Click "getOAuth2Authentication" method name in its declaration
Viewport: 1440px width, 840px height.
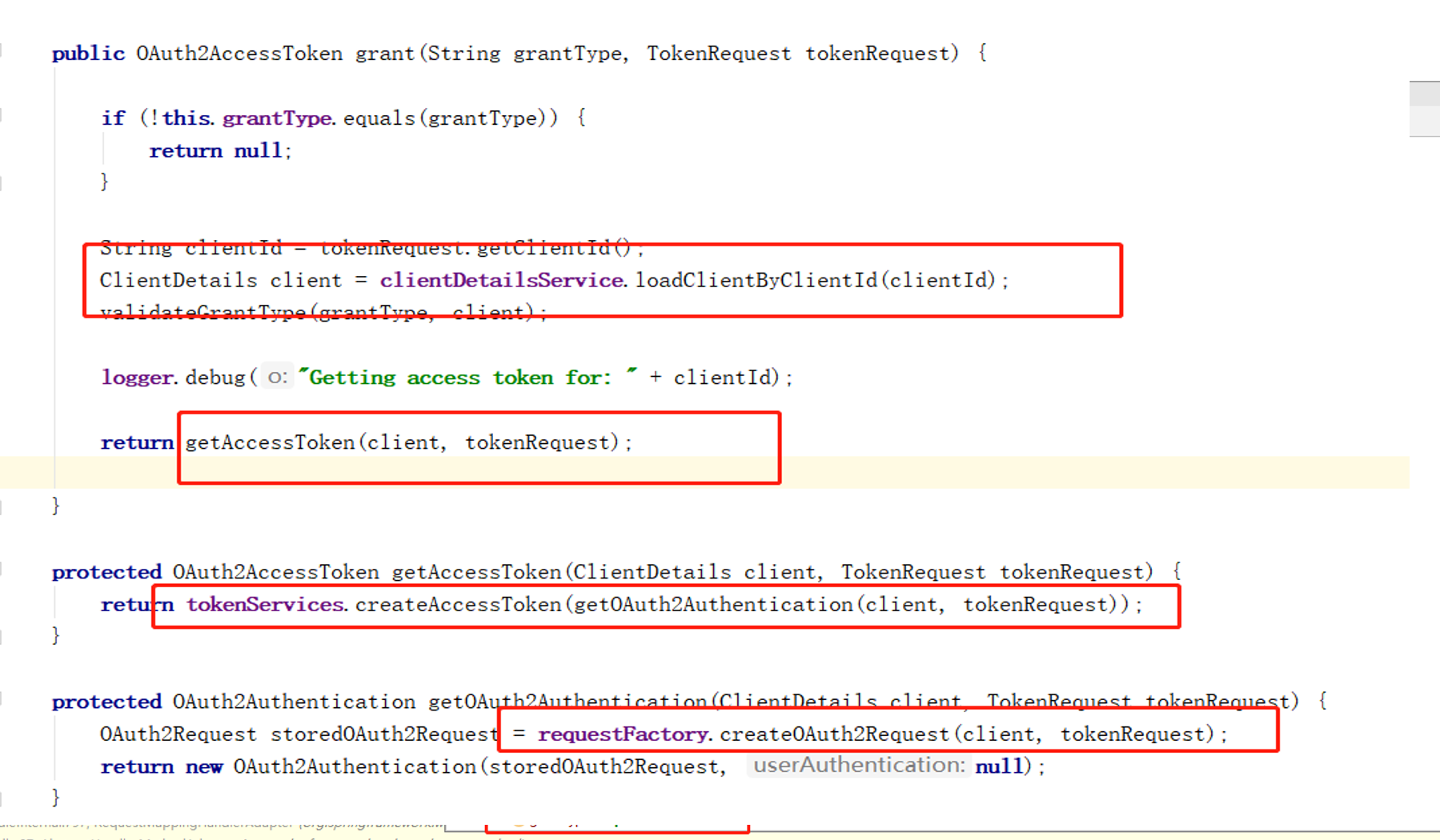568,702
